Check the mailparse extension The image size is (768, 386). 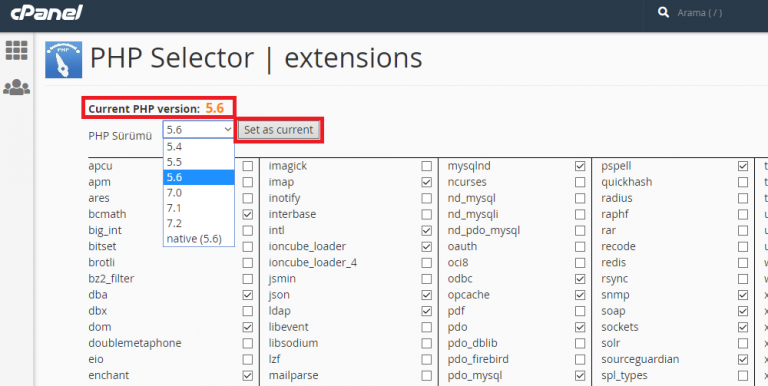pos(427,376)
